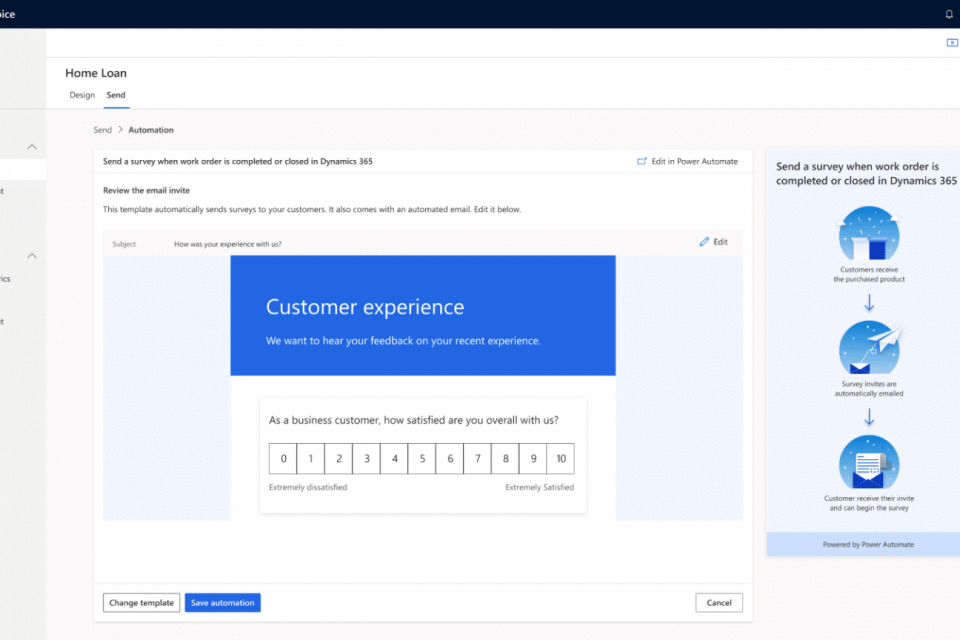The width and height of the screenshot is (960, 640).
Task: Click the pencil Edit icon for email
Action: 704,242
